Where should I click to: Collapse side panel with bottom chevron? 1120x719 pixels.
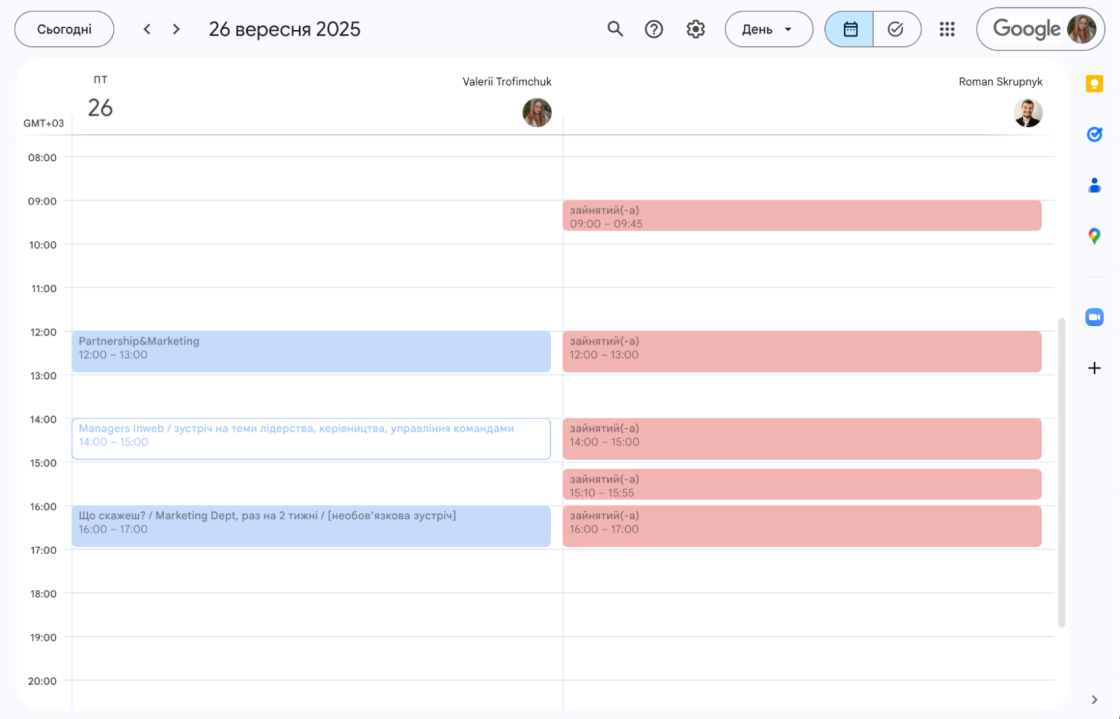click(1094, 700)
